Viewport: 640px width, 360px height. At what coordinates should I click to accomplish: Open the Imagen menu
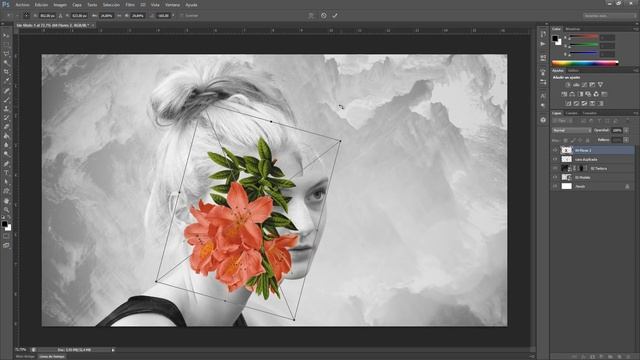click(x=60, y=5)
